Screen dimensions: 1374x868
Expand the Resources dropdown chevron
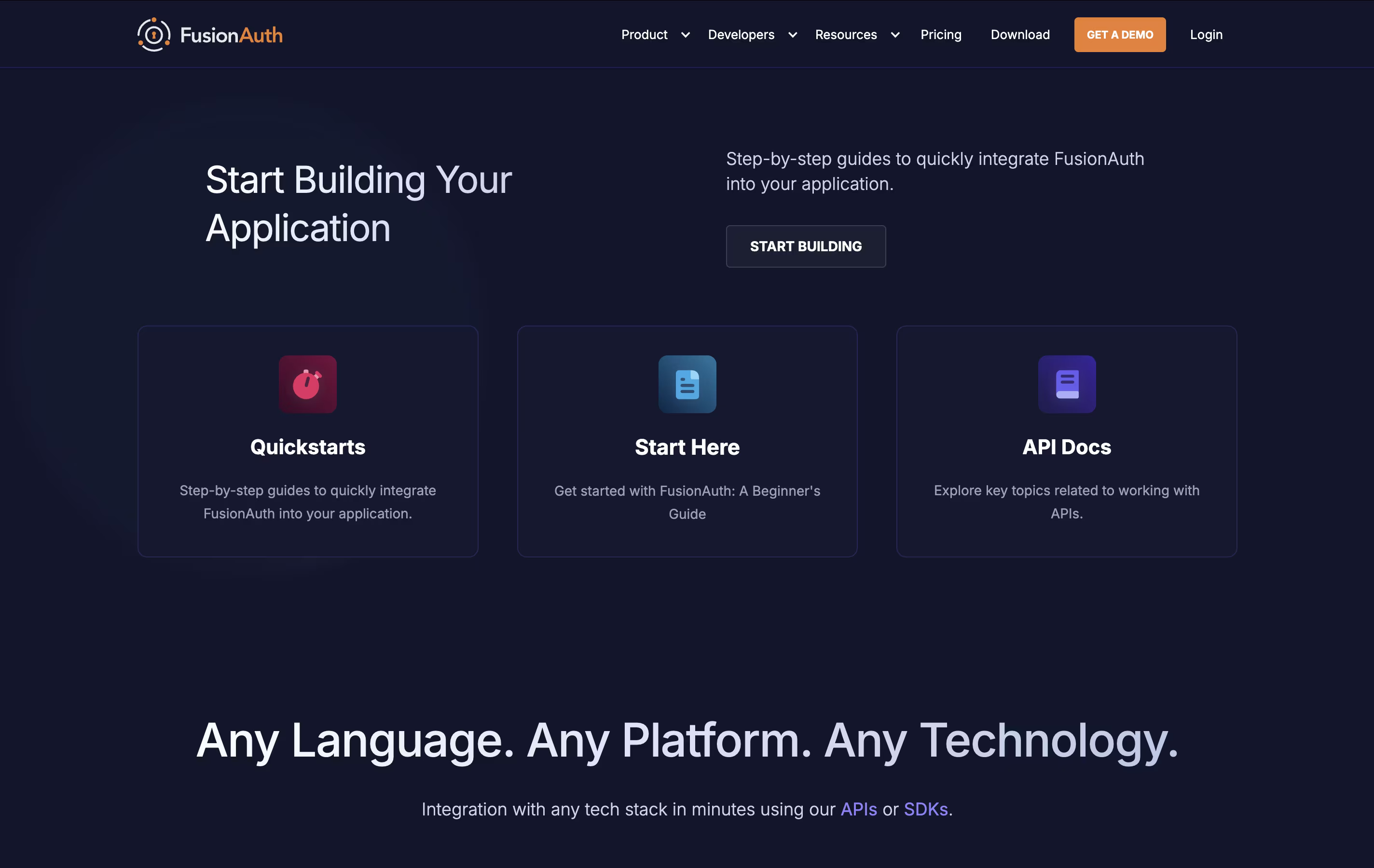point(895,35)
